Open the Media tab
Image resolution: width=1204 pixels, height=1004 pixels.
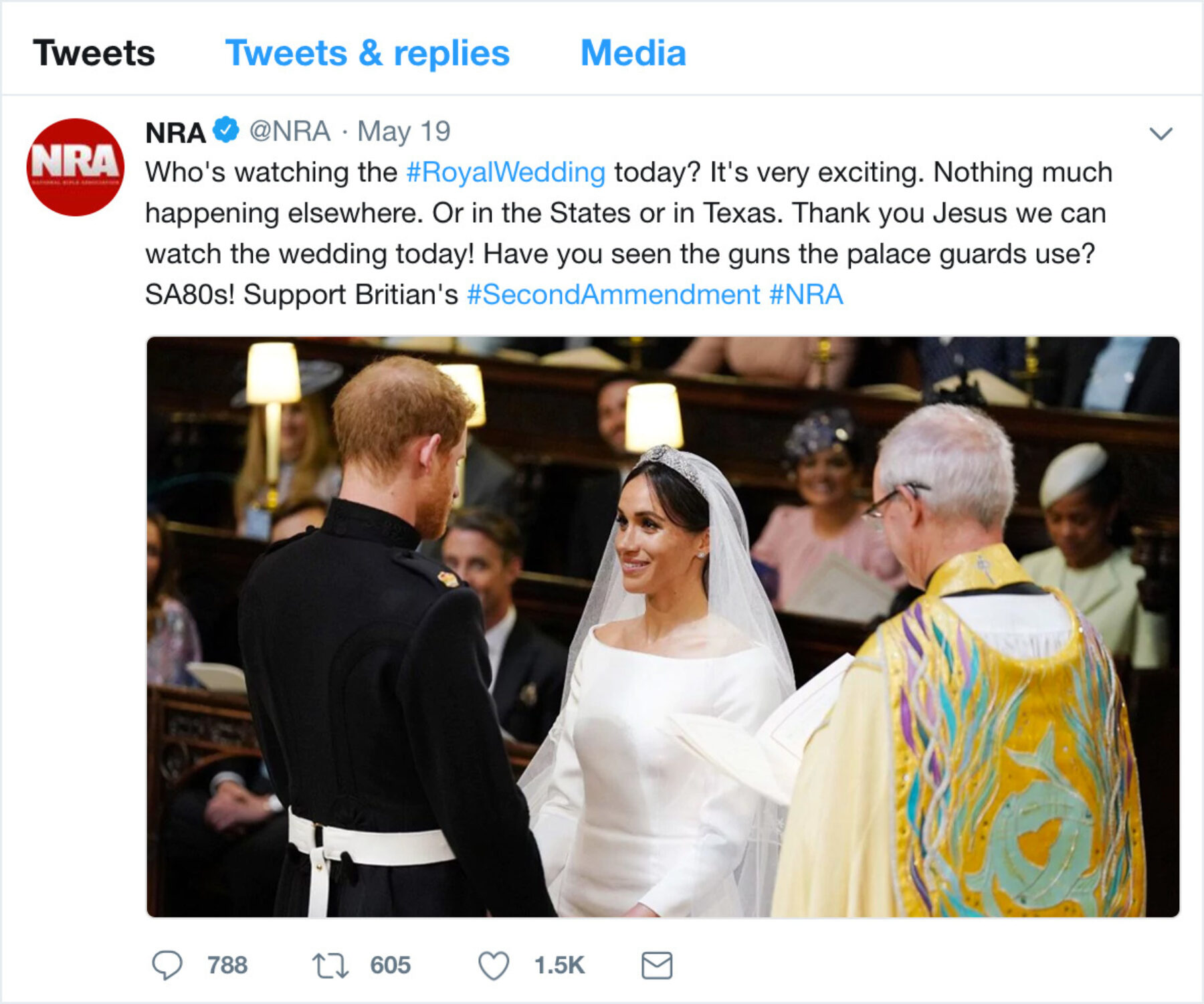[x=632, y=54]
